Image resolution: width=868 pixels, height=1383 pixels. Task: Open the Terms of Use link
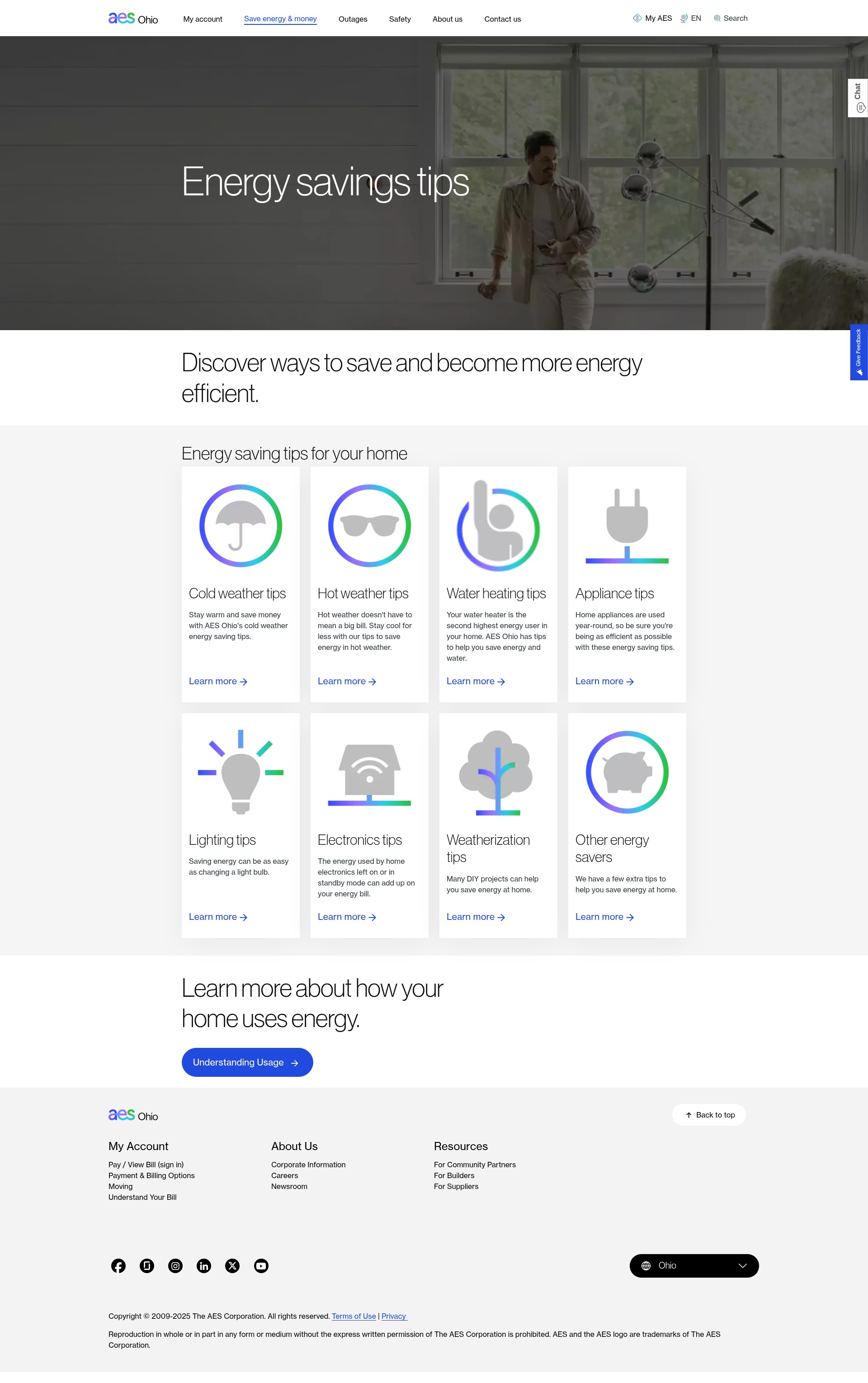point(354,1317)
